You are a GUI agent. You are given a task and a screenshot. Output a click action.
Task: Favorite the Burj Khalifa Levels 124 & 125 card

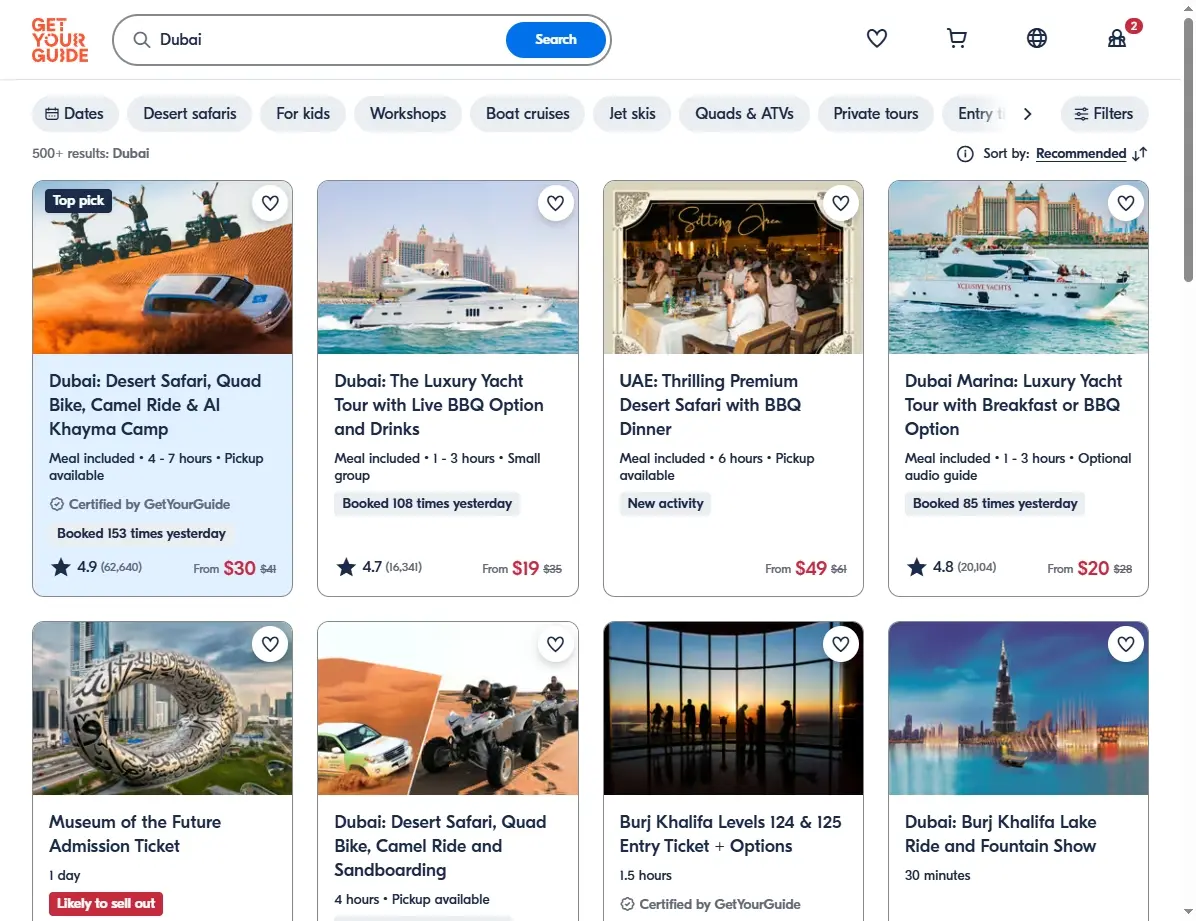(x=841, y=644)
